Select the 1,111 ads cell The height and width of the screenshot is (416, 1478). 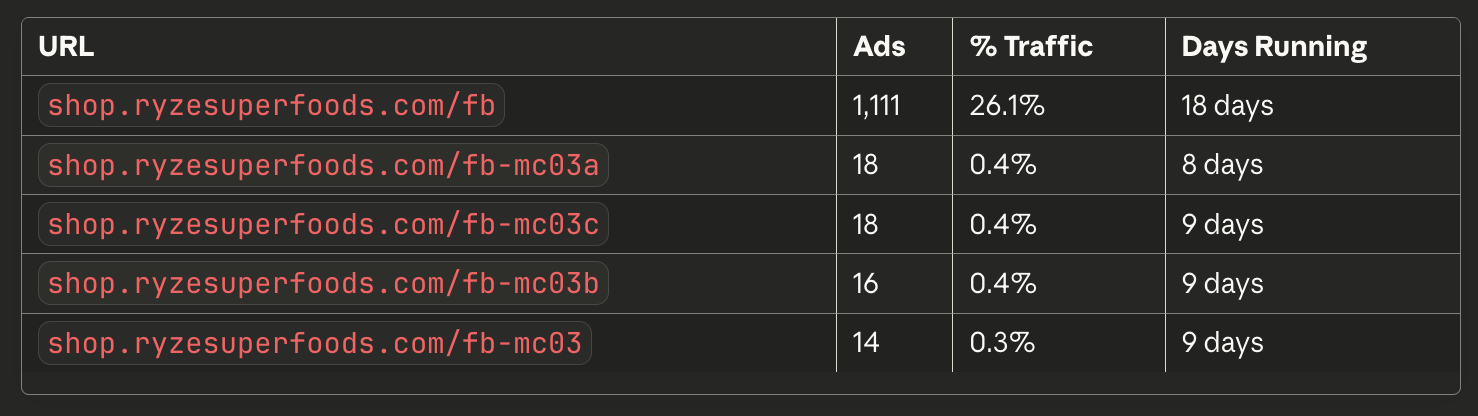pos(876,106)
